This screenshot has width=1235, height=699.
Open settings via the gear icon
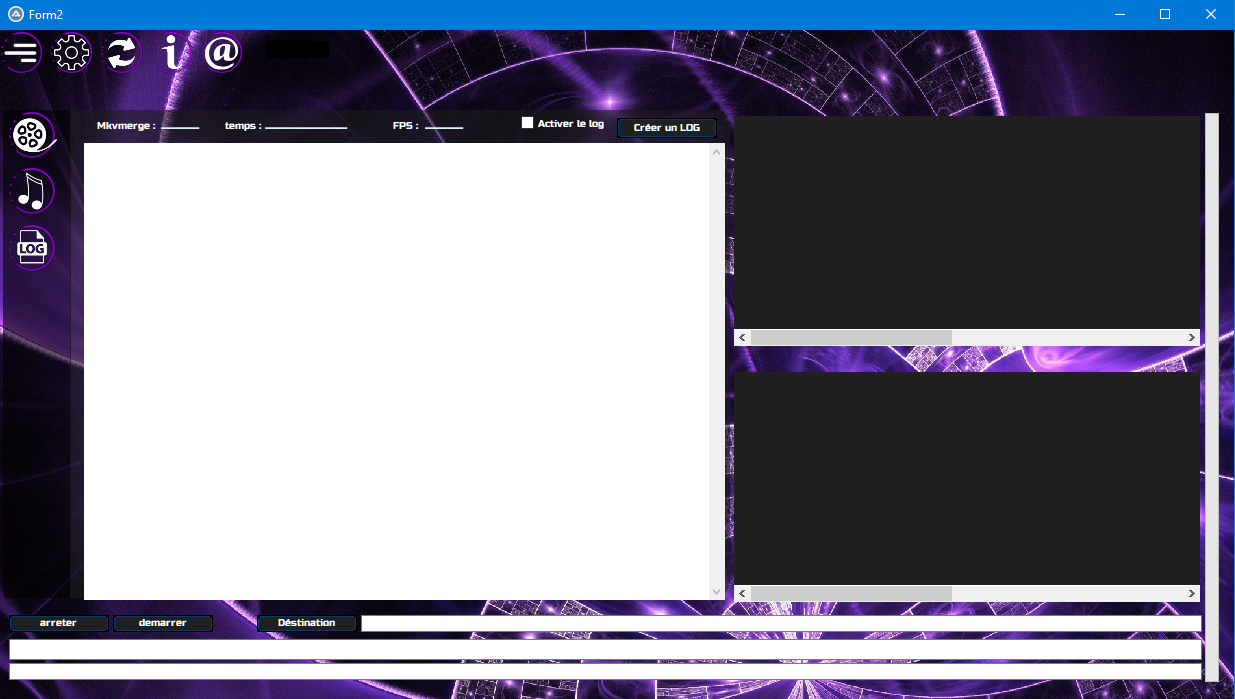72,53
